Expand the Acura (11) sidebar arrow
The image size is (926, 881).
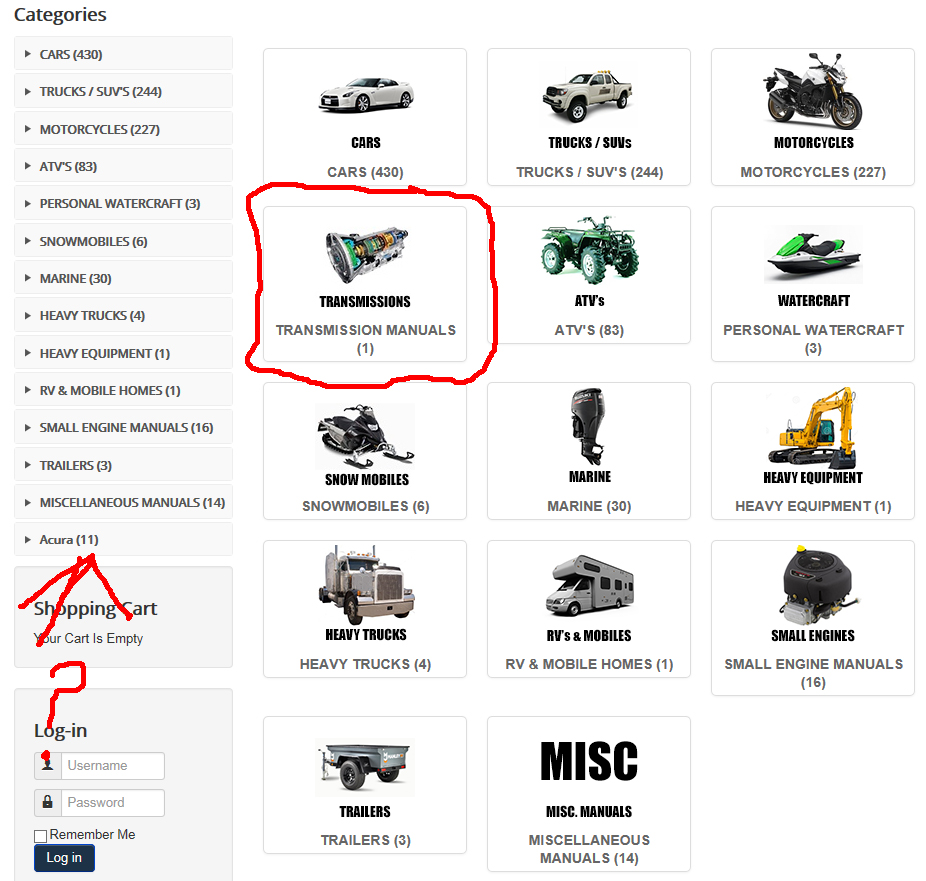(x=27, y=540)
